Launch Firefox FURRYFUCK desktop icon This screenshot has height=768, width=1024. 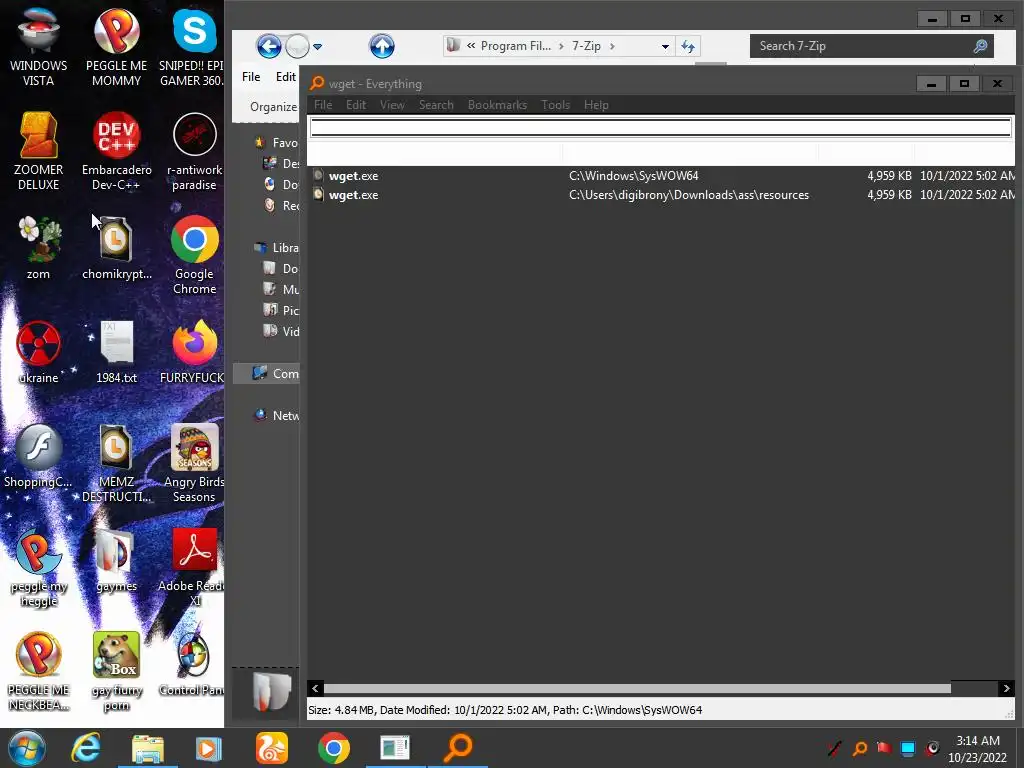193,353
